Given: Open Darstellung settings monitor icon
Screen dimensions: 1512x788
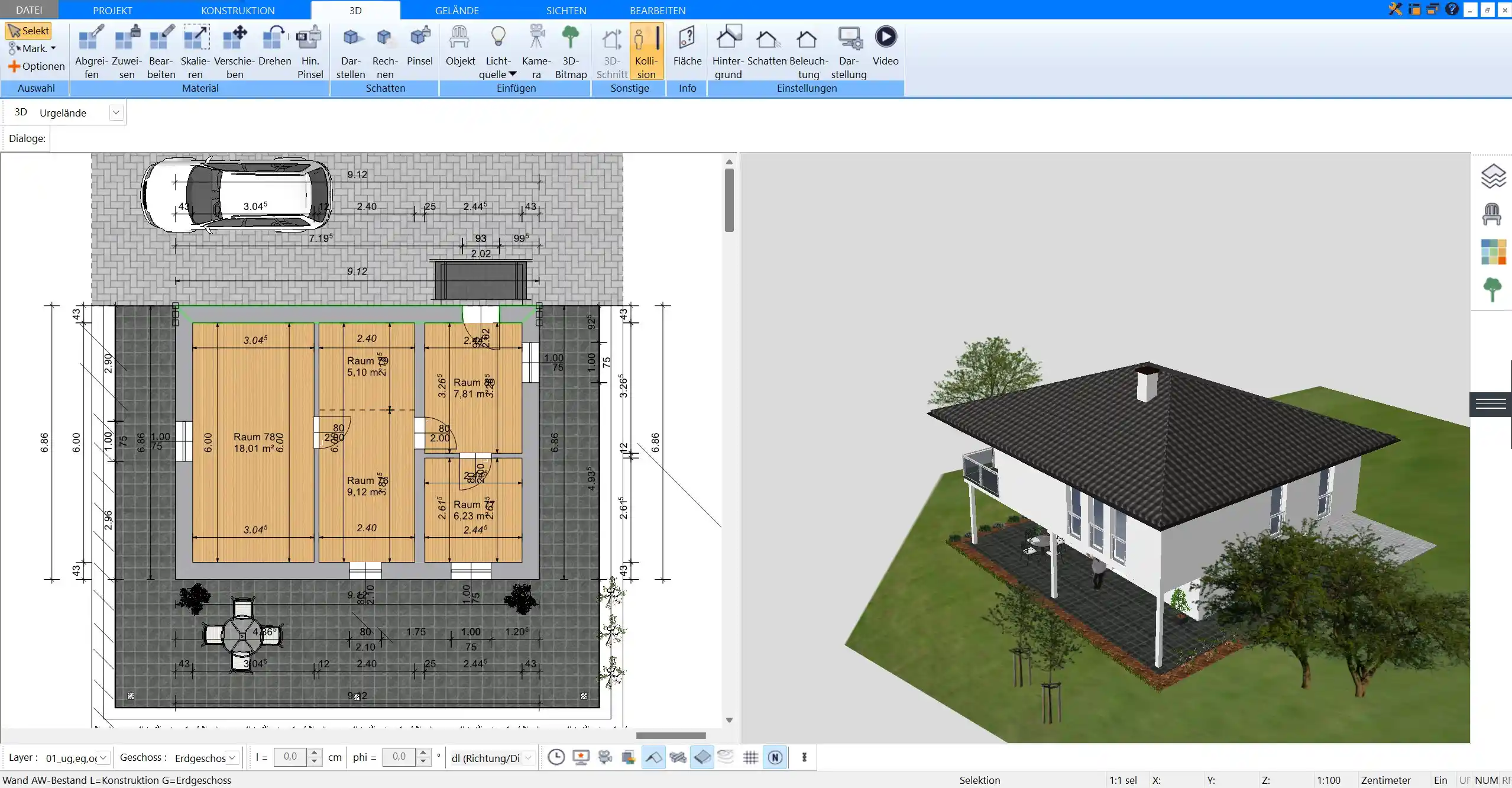Looking at the screenshot, I should (849, 51).
